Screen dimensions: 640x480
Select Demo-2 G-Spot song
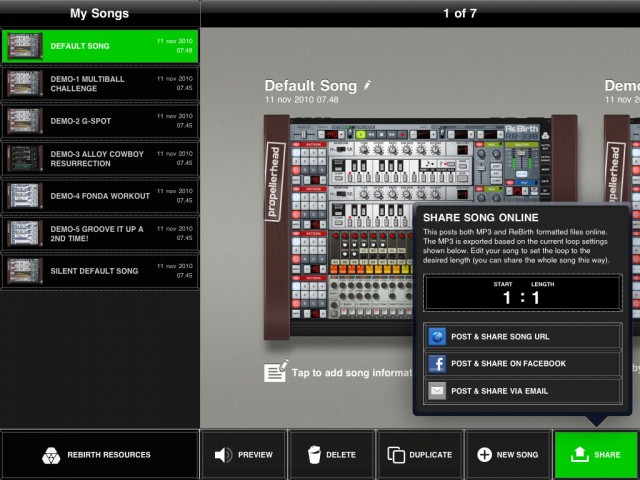coord(100,121)
